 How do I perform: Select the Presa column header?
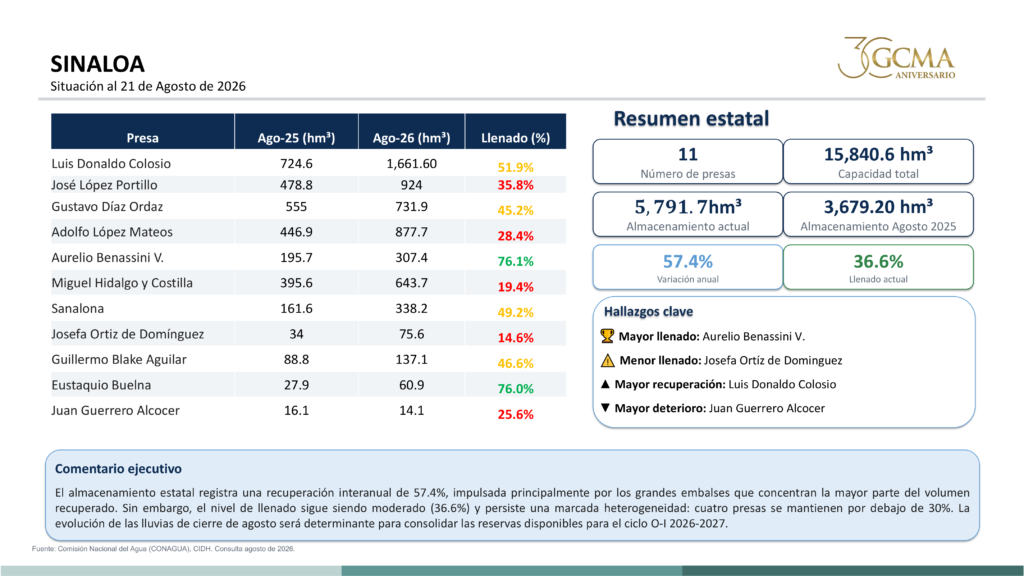[142, 131]
